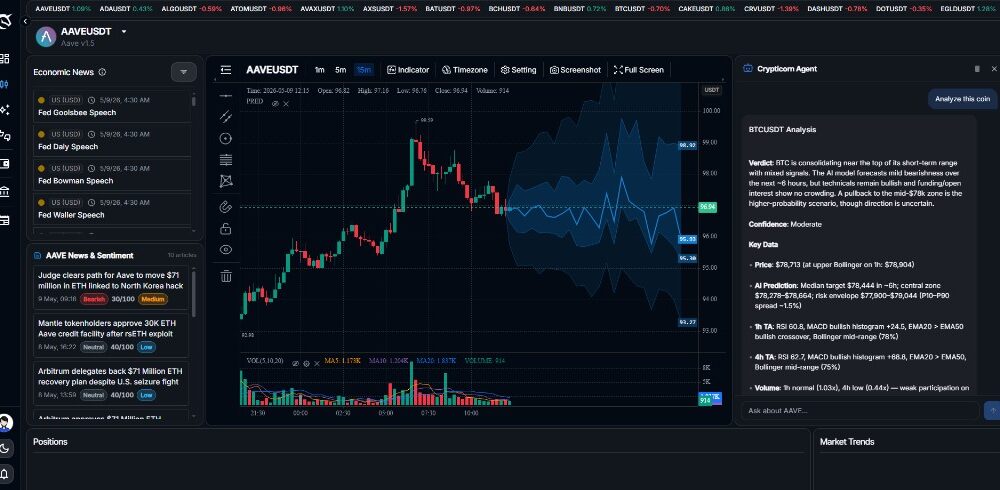The image size is (1000, 490).
Task: Open the bank building icon in sidebar
Action: 4,191
